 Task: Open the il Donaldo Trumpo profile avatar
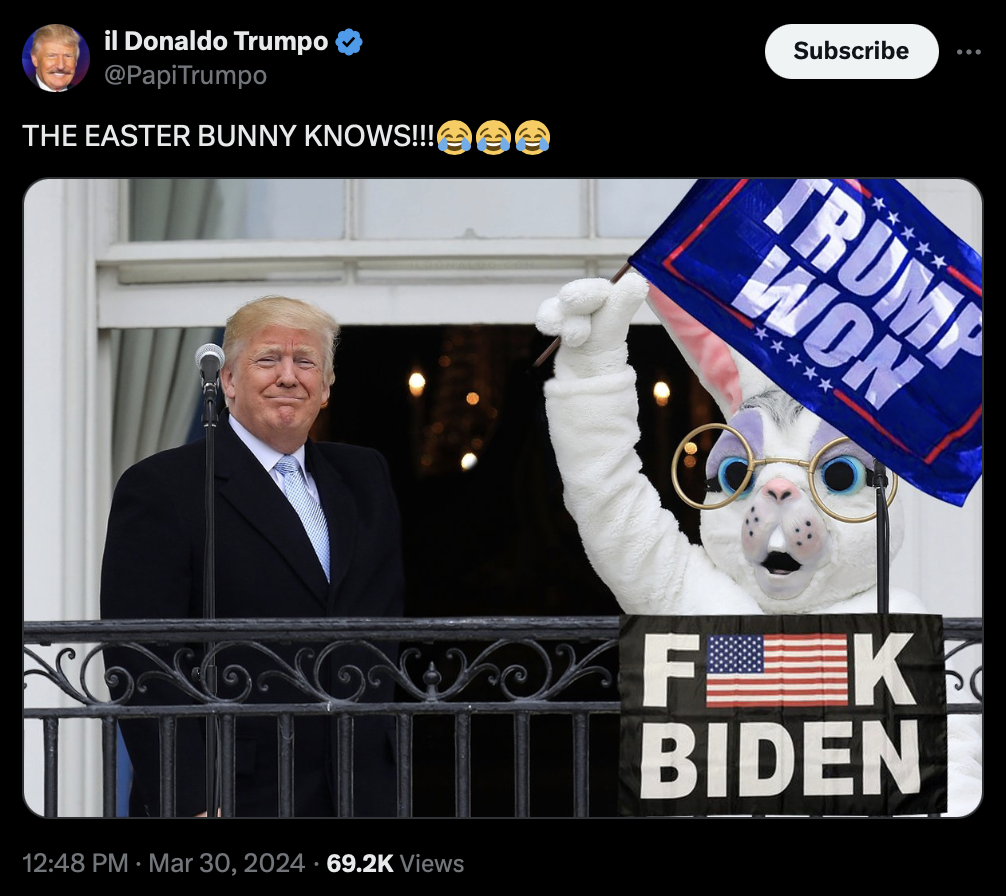click(56, 58)
